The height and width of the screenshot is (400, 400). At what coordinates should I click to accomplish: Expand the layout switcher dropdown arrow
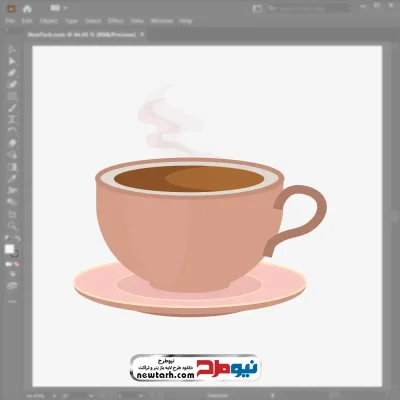coord(65,8)
